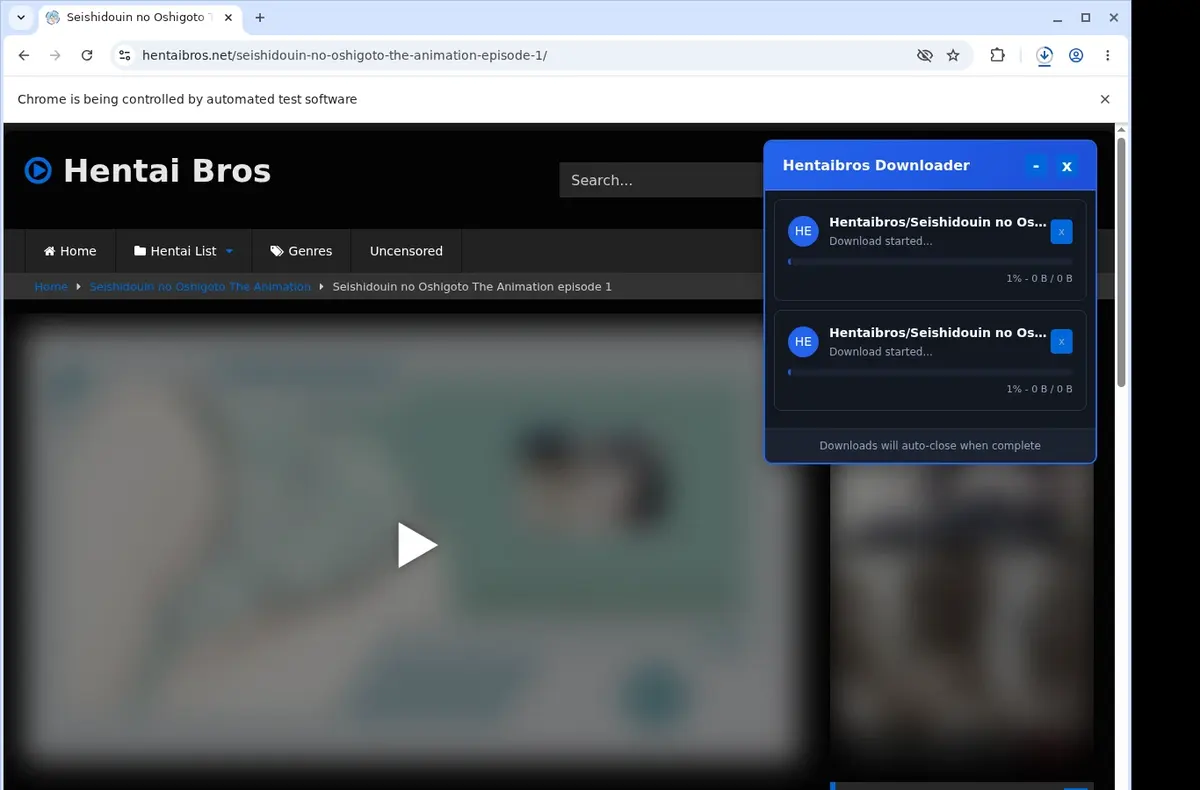Reload the current page

pos(87,56)
